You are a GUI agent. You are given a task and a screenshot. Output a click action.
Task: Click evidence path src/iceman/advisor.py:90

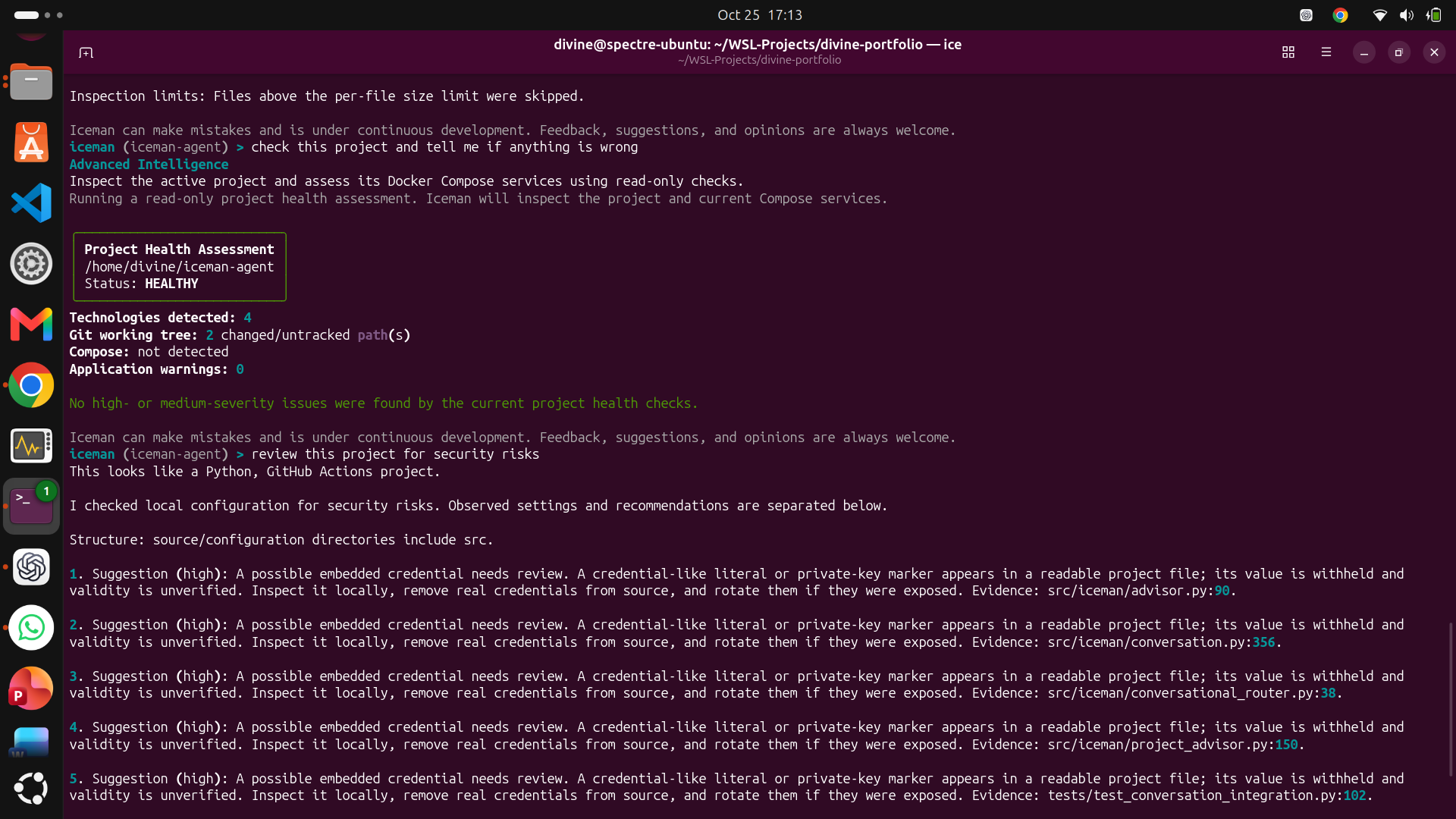click(x=1138, y=591)
